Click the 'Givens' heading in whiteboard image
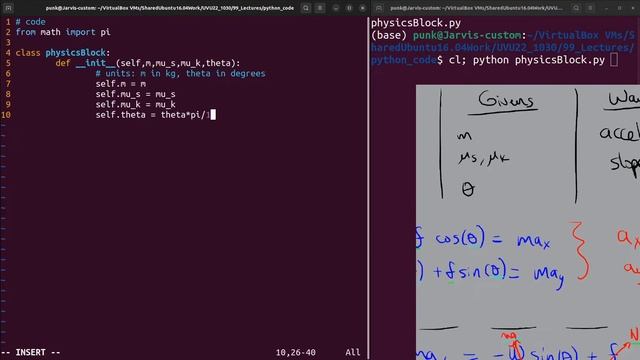 pyautogui.click(x=506, y=100)
